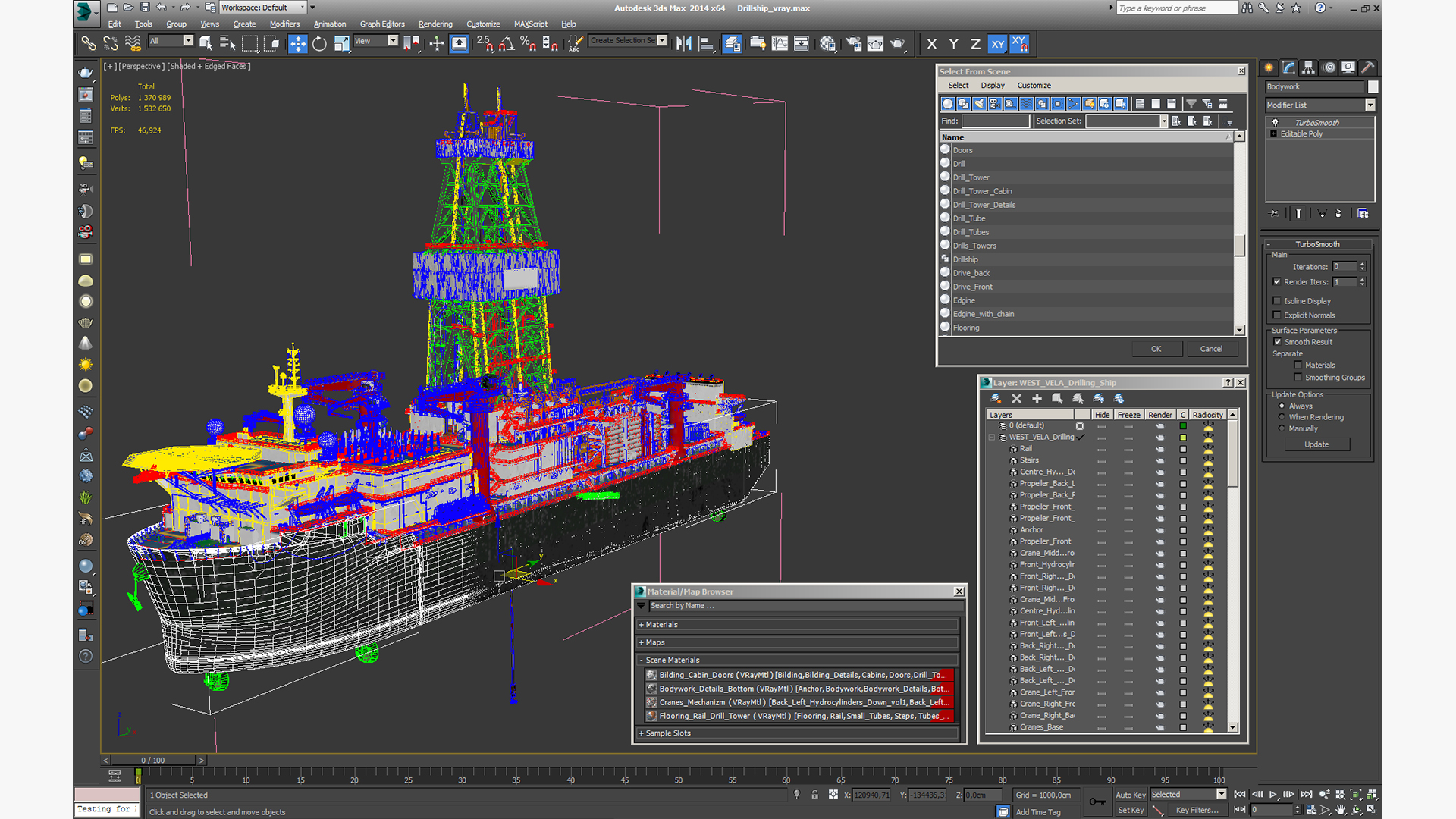Expand the Materials group in Material Browser
This screenshot has width=1456, height=819.
(661, 625)
